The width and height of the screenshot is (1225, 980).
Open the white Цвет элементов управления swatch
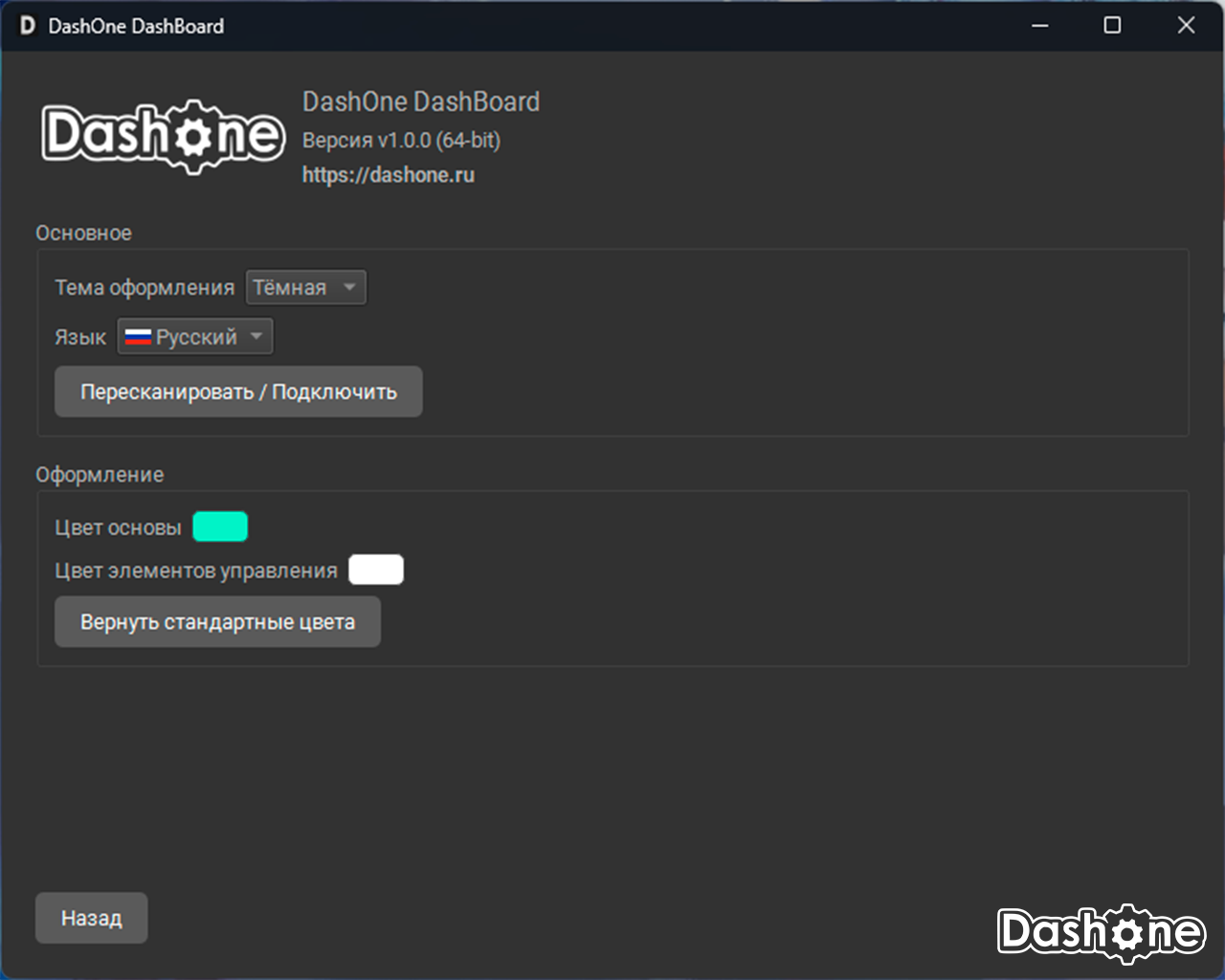click(x=375, y=569)
